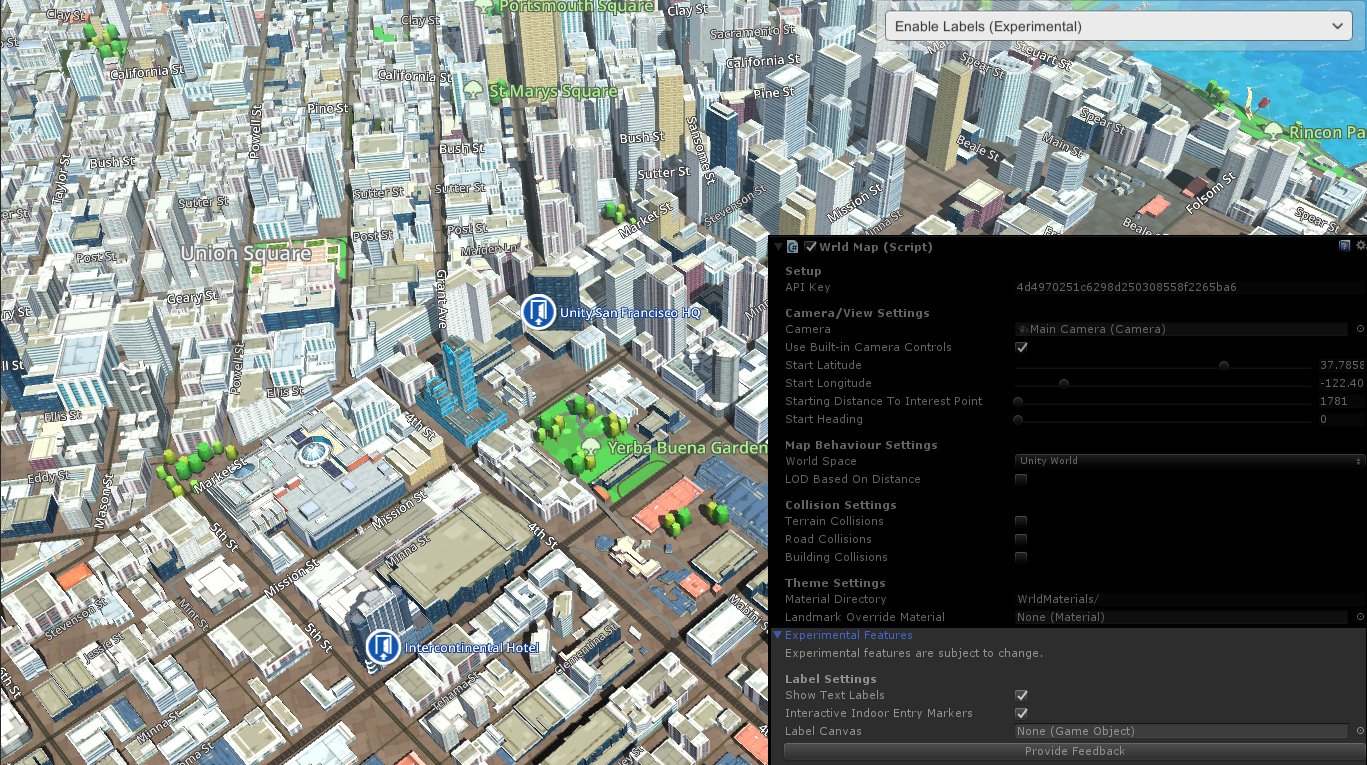The width and height of the screenshot is (1367, 765).
Task: Enable Road Collisions checkbox
Action: pyautogui.click(x=1021, y=539)
